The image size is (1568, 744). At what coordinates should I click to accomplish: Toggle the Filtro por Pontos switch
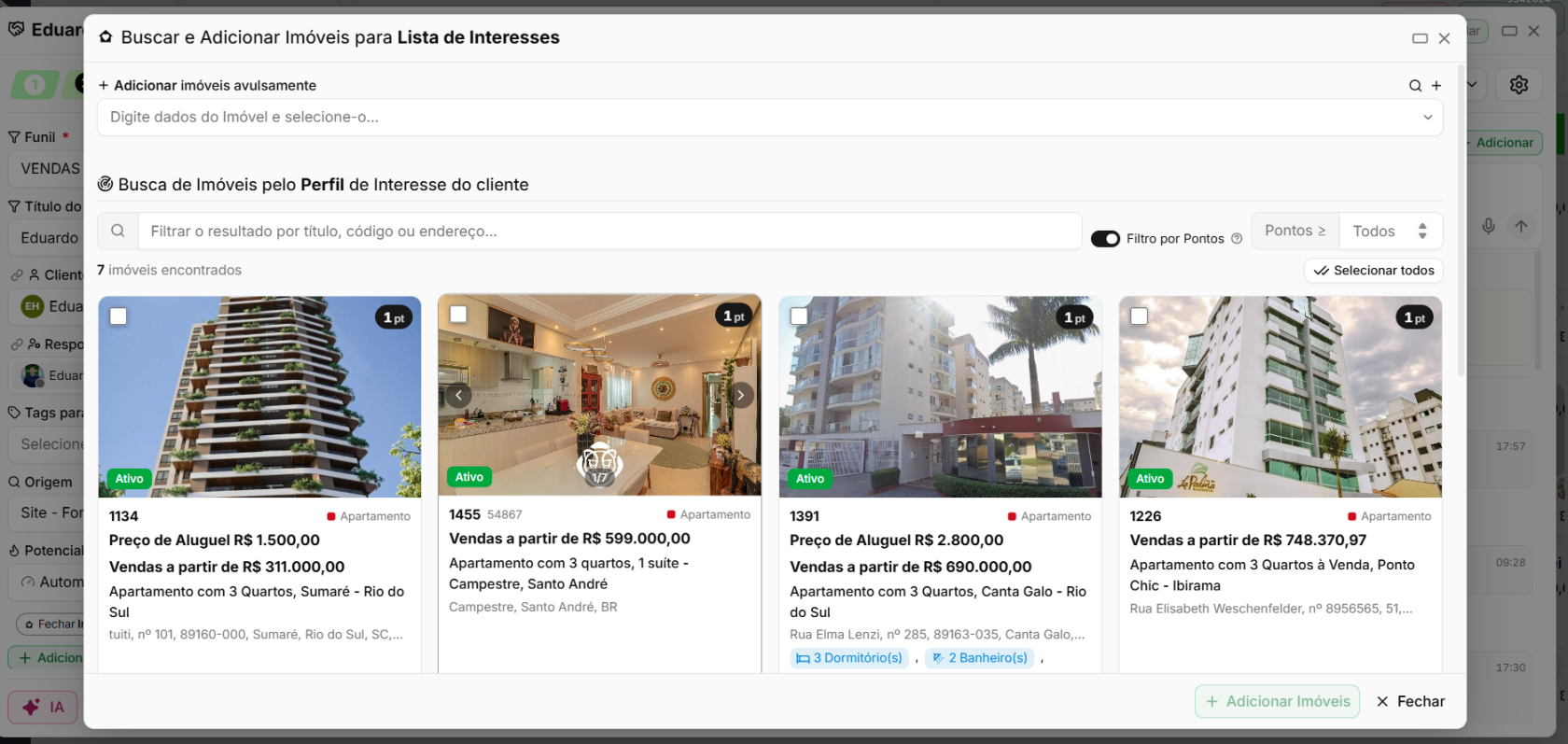coord(1106,239)
